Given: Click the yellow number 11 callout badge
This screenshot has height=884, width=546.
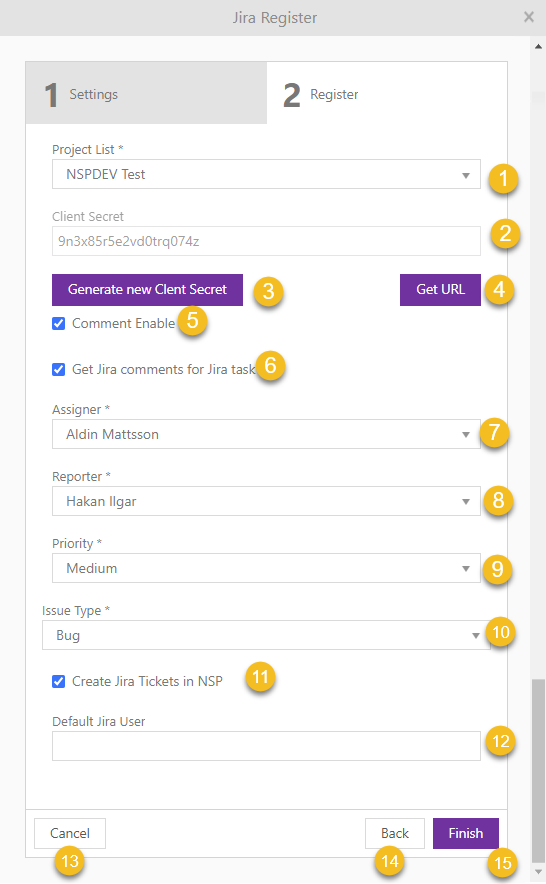Looking at the screenshot, I should click(x=260, y=677).
